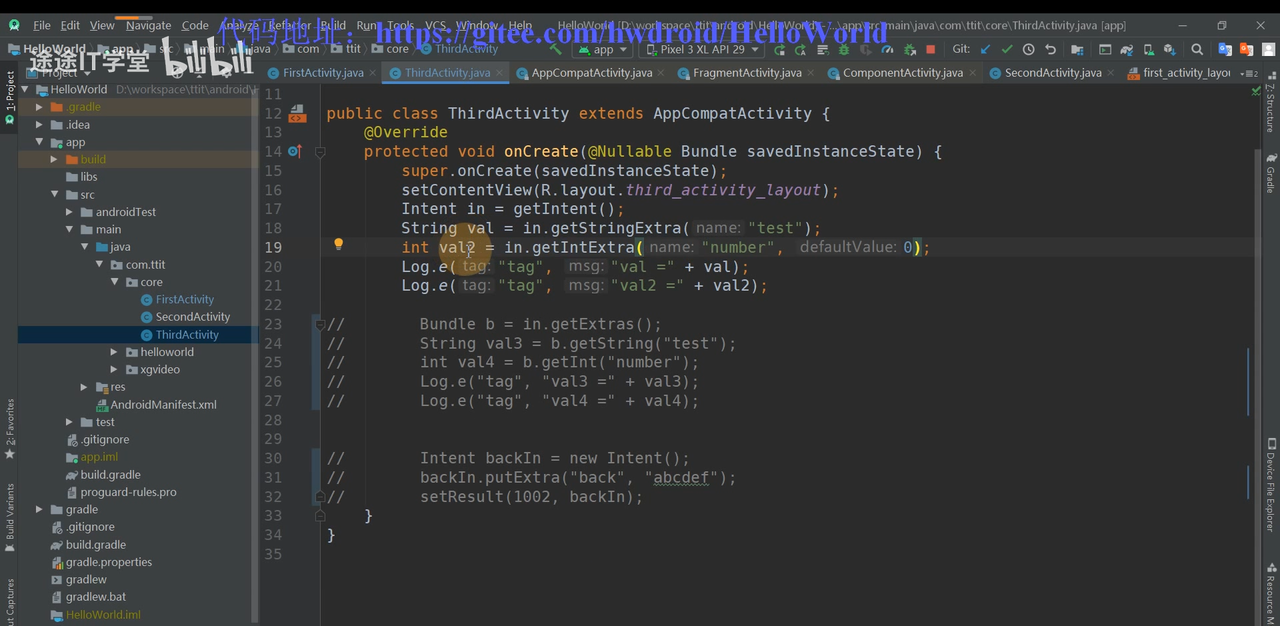The width and height of the screenshot is (1280, 626).
Task: Toggle the 2: Favorites tool window
Action: tap(10, 430)
